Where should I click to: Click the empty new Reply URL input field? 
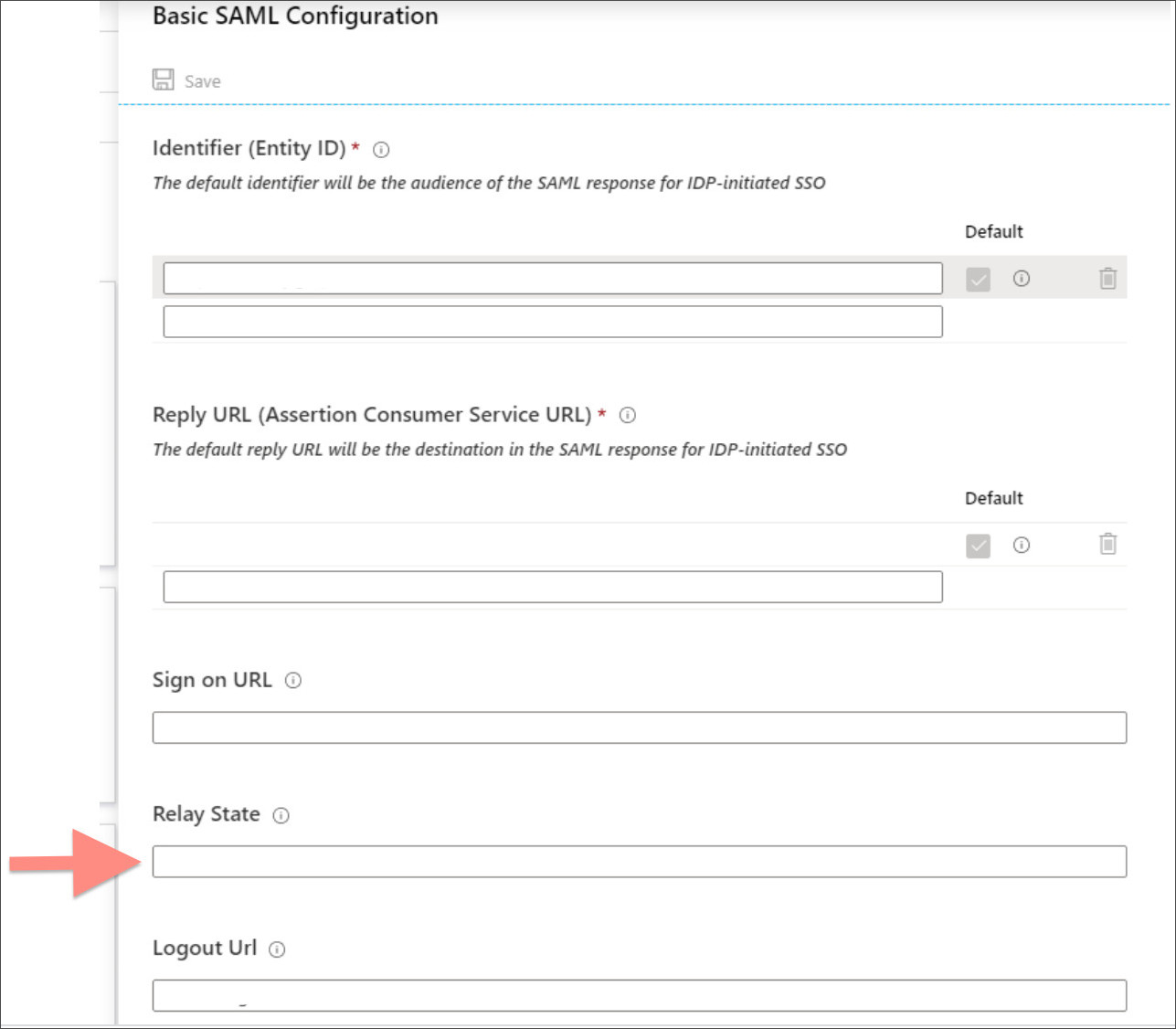[552, 587]
